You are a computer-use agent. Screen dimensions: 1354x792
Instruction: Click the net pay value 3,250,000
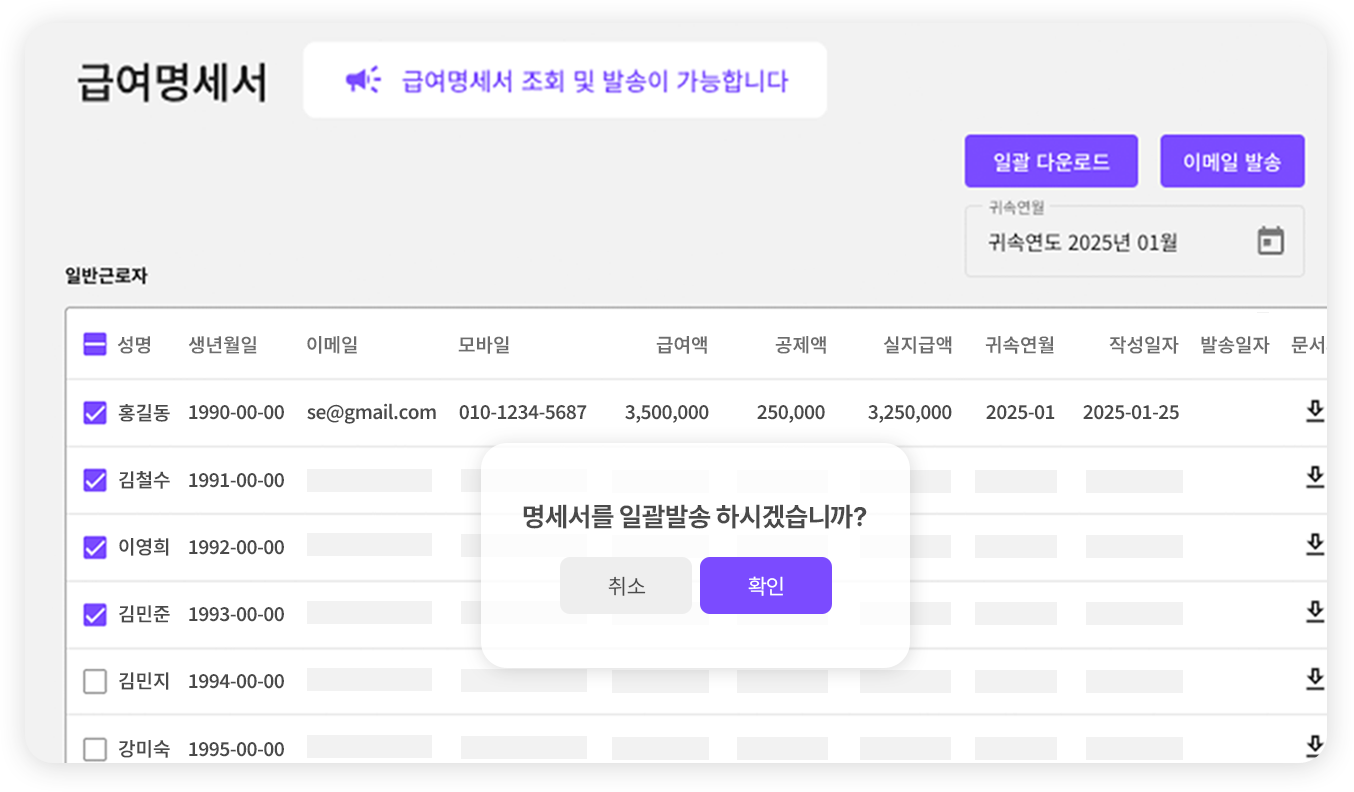(910, 412)
